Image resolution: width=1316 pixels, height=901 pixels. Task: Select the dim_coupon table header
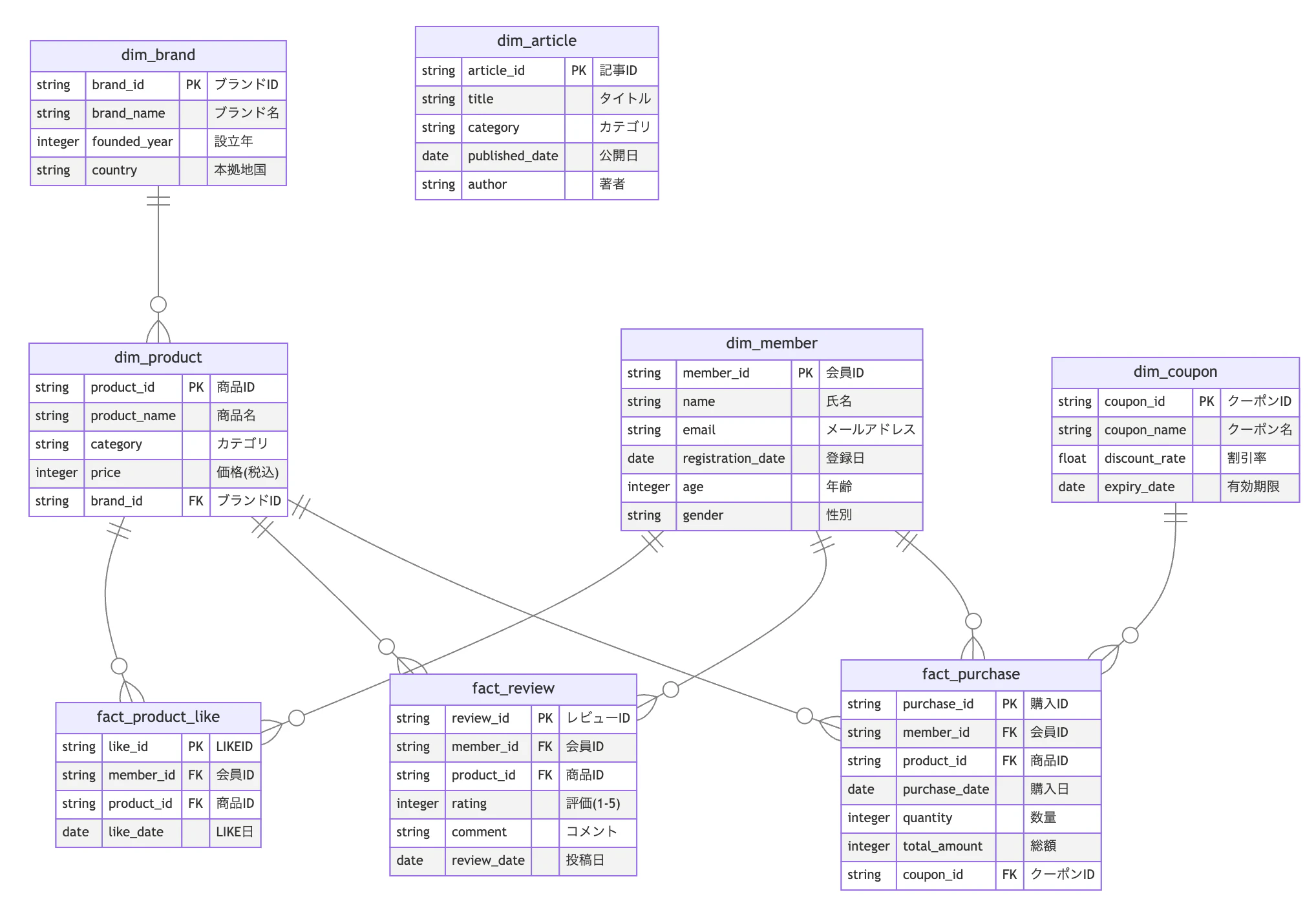(1175, 372)
